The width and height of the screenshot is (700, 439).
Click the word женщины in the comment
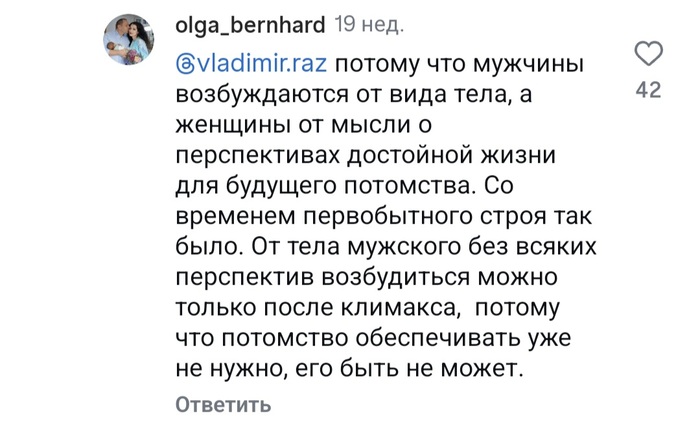pos(233,125)
